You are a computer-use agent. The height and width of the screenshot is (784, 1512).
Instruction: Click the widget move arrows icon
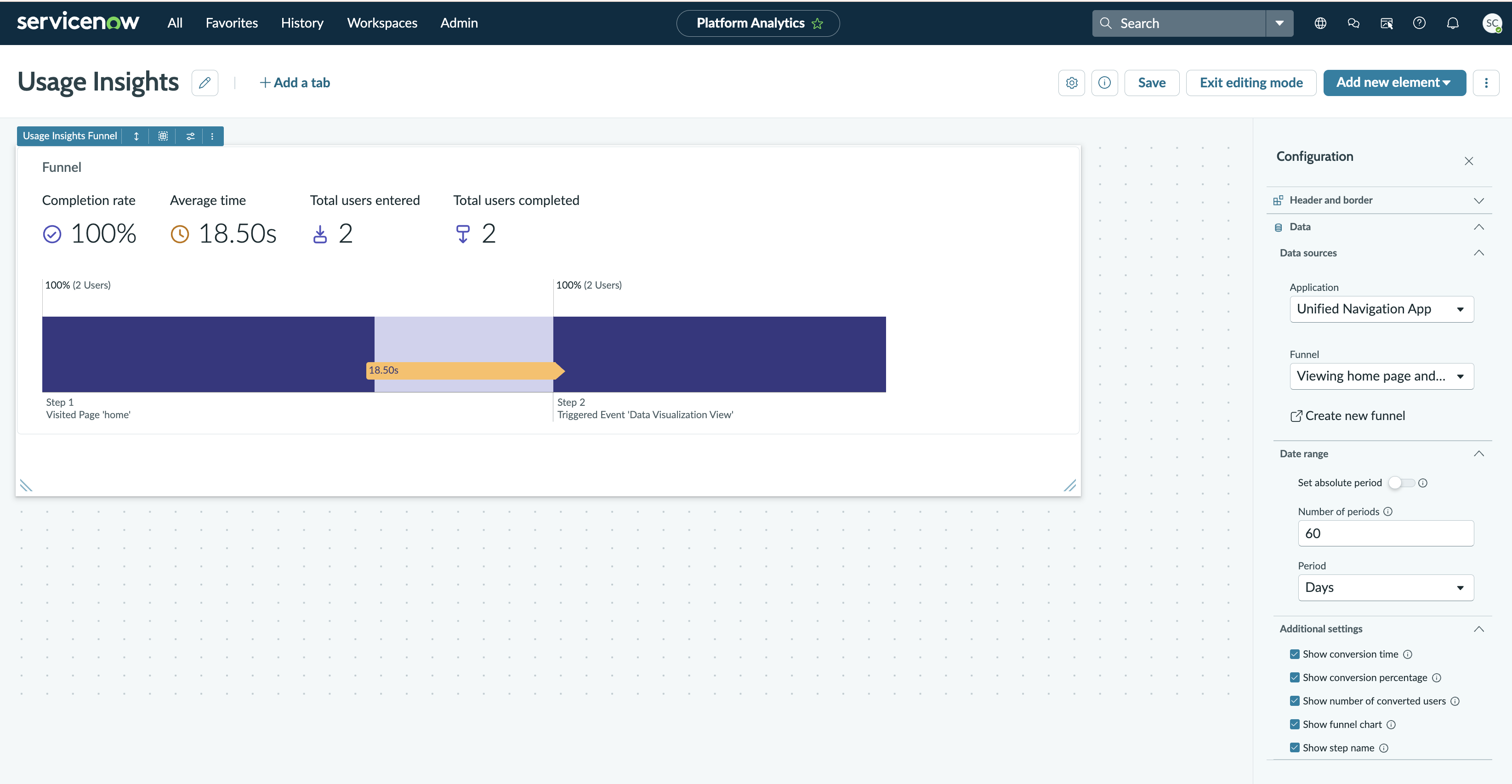[136, 136]
